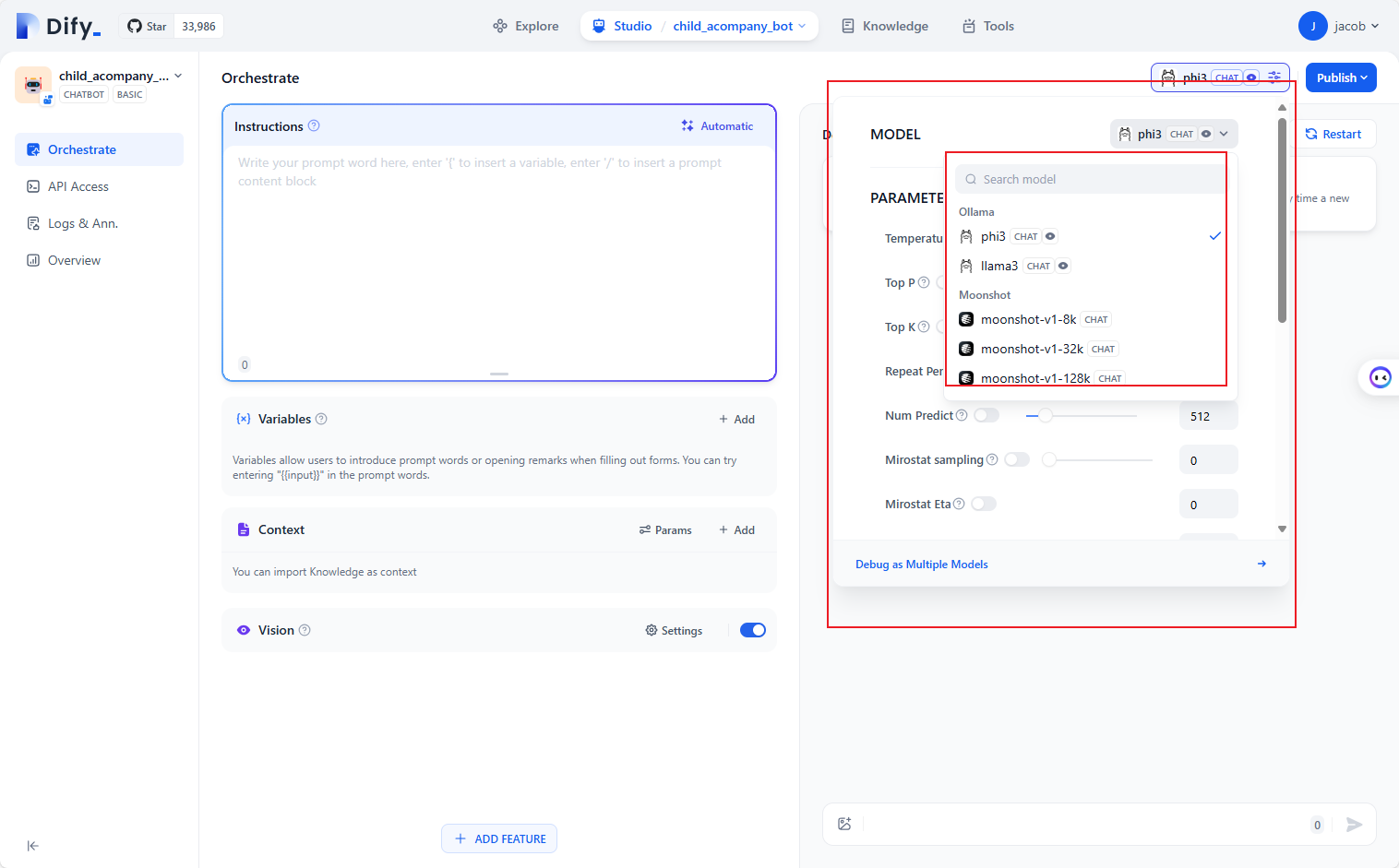Collapse the phi3 model selector dropdown

coord(1174,134)
